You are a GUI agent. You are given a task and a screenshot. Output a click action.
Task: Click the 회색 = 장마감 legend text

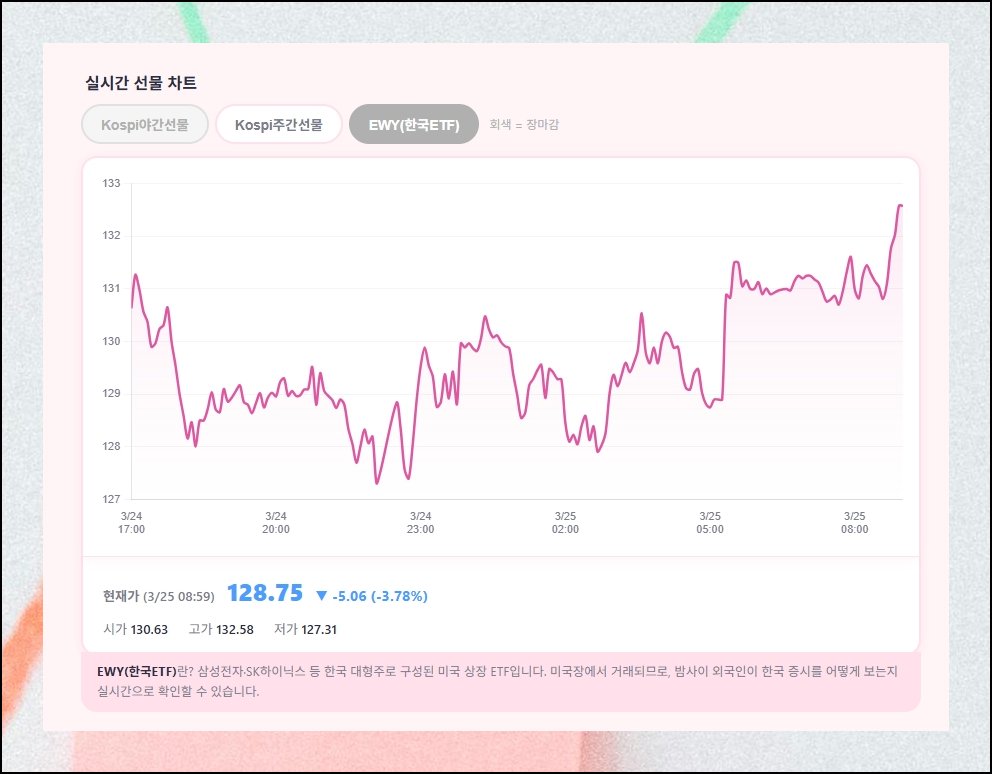click(x=524, y=125)
